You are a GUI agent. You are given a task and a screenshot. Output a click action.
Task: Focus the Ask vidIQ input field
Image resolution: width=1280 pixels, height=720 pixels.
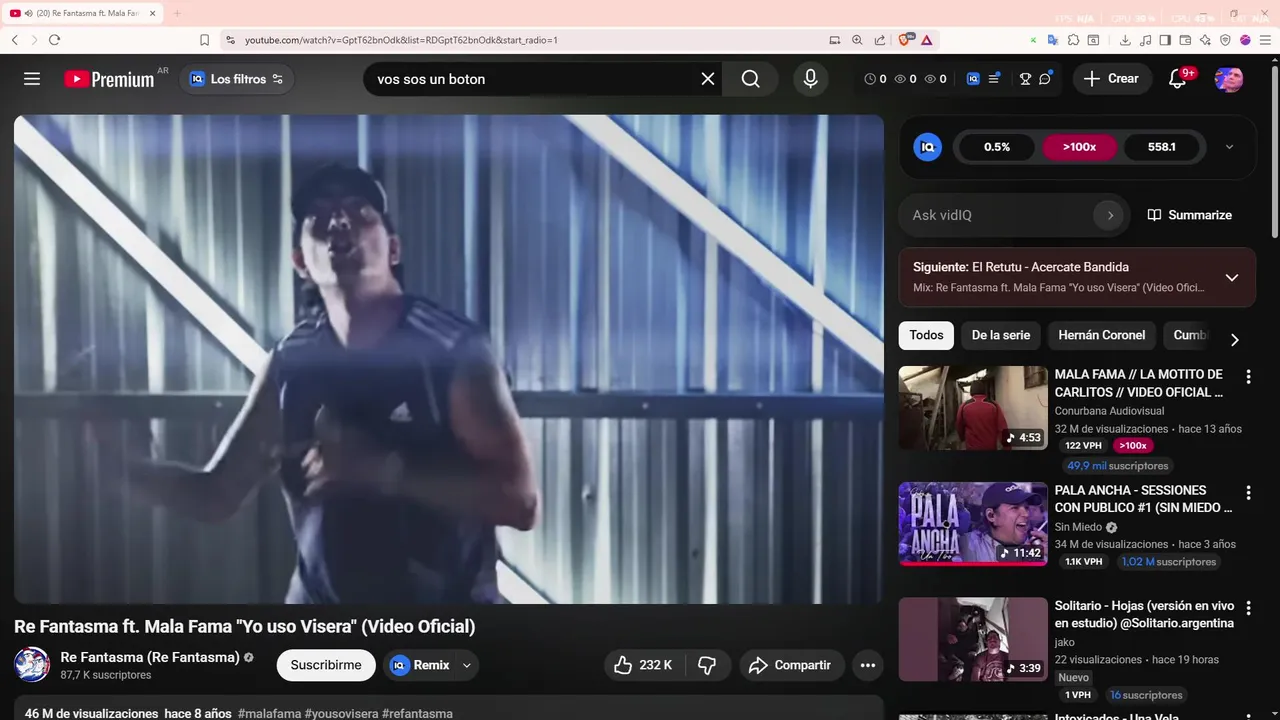1000,215
